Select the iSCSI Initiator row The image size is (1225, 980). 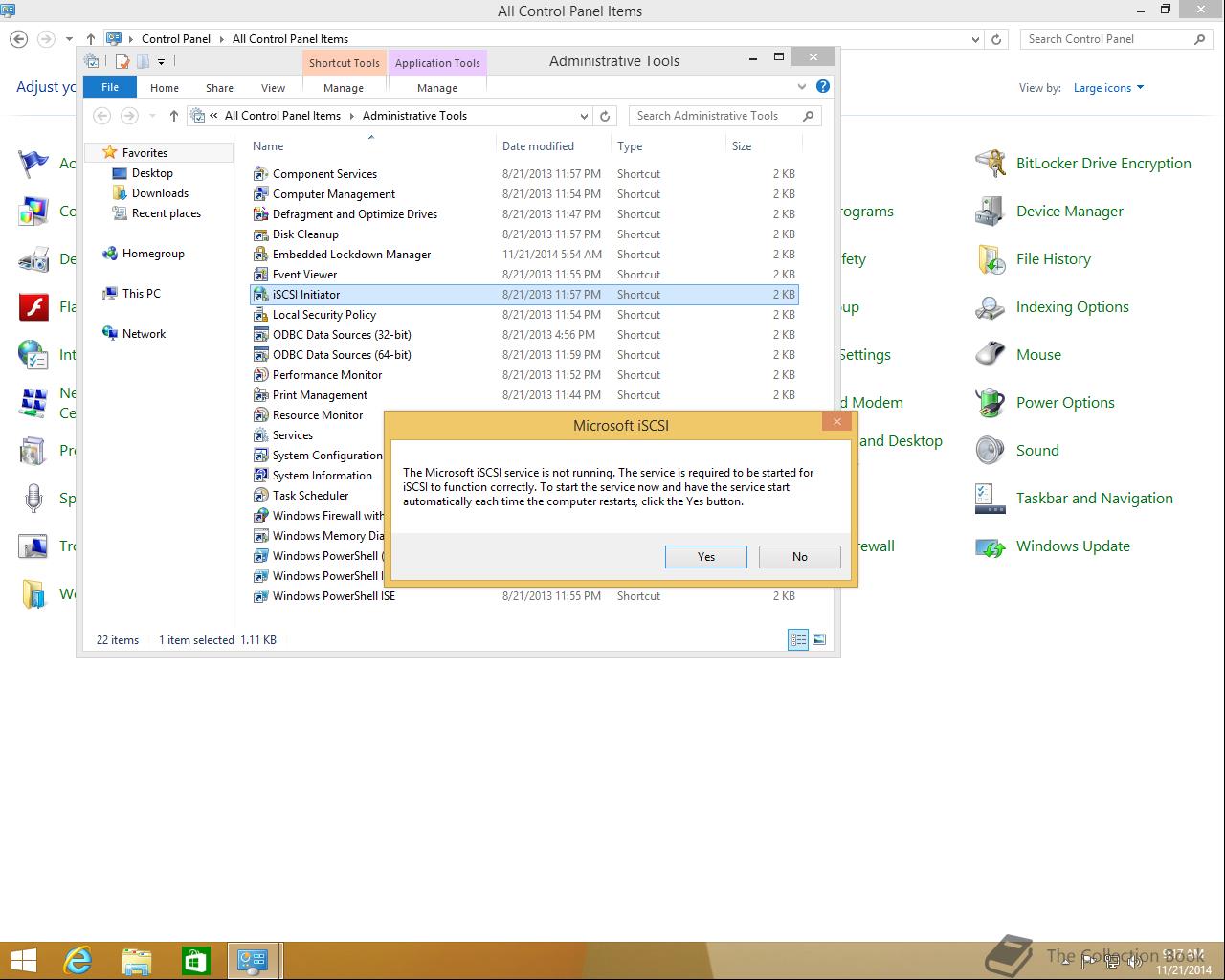click(x=523, y=295)
